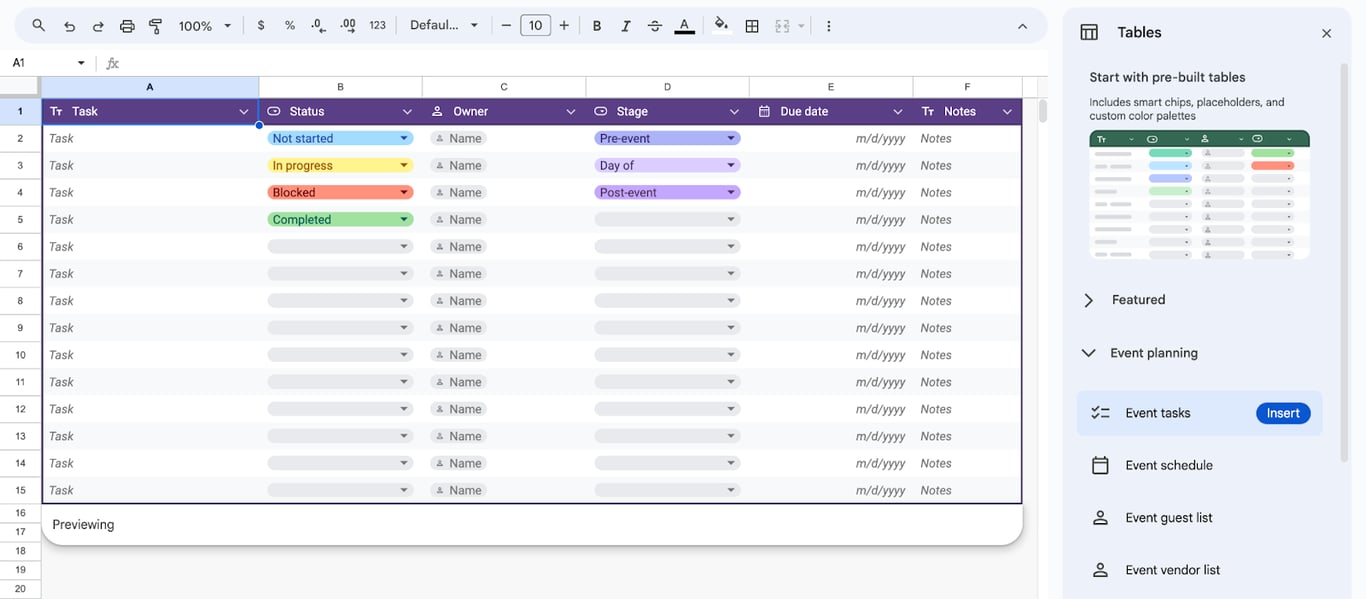Open the Default font dropdown
Image resolution: width=1366 pixels, height=599 pixels.
pyautogui.click(x=444, y=26)
